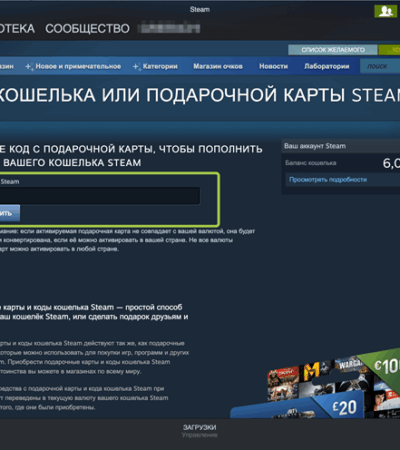Open Просмотреть подробности link
Viewport: 400px width, 450px height.
click(x=328, y=180)
